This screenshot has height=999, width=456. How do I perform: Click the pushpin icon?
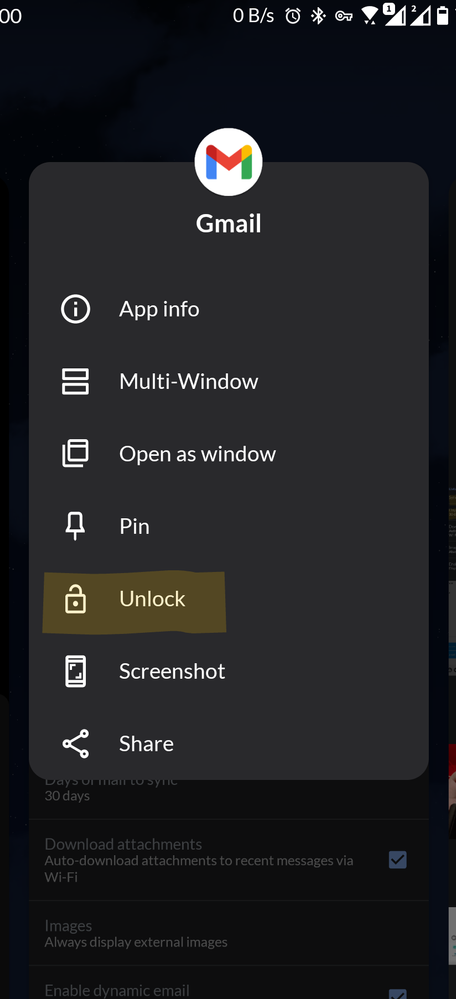pyautogui.click(x=75, y=526)
